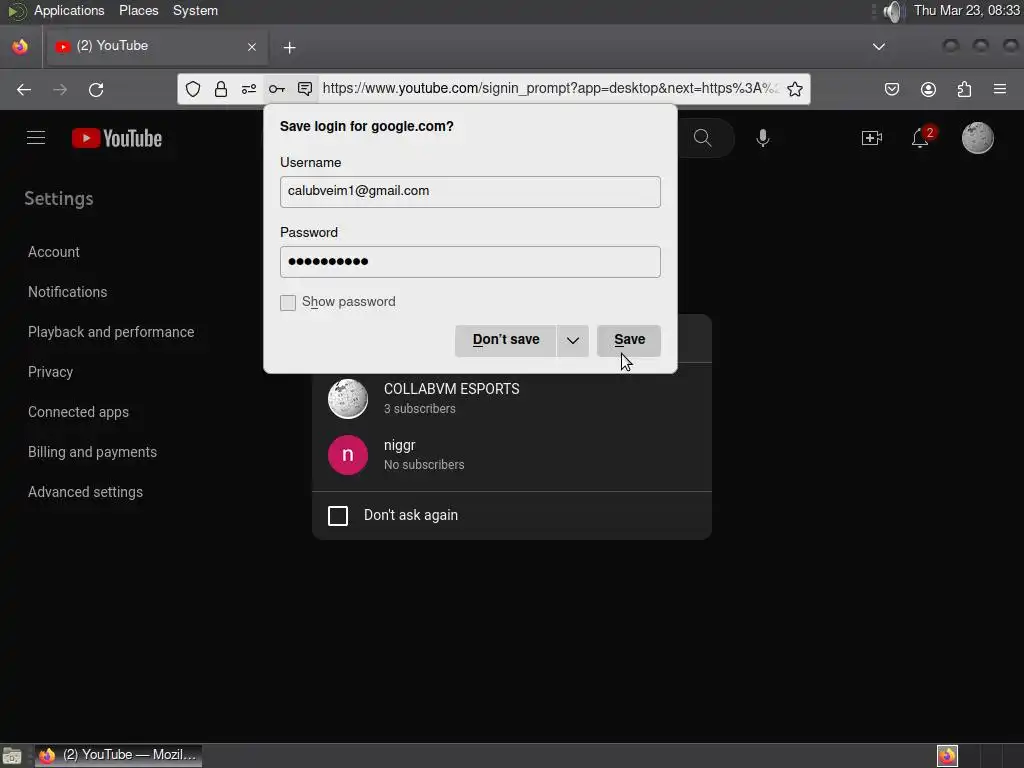The height and width of the screenshot is (768, 1024).
Task: Tick the Show password checkbox
Action: pyautogui.click(x=288, y=302)
